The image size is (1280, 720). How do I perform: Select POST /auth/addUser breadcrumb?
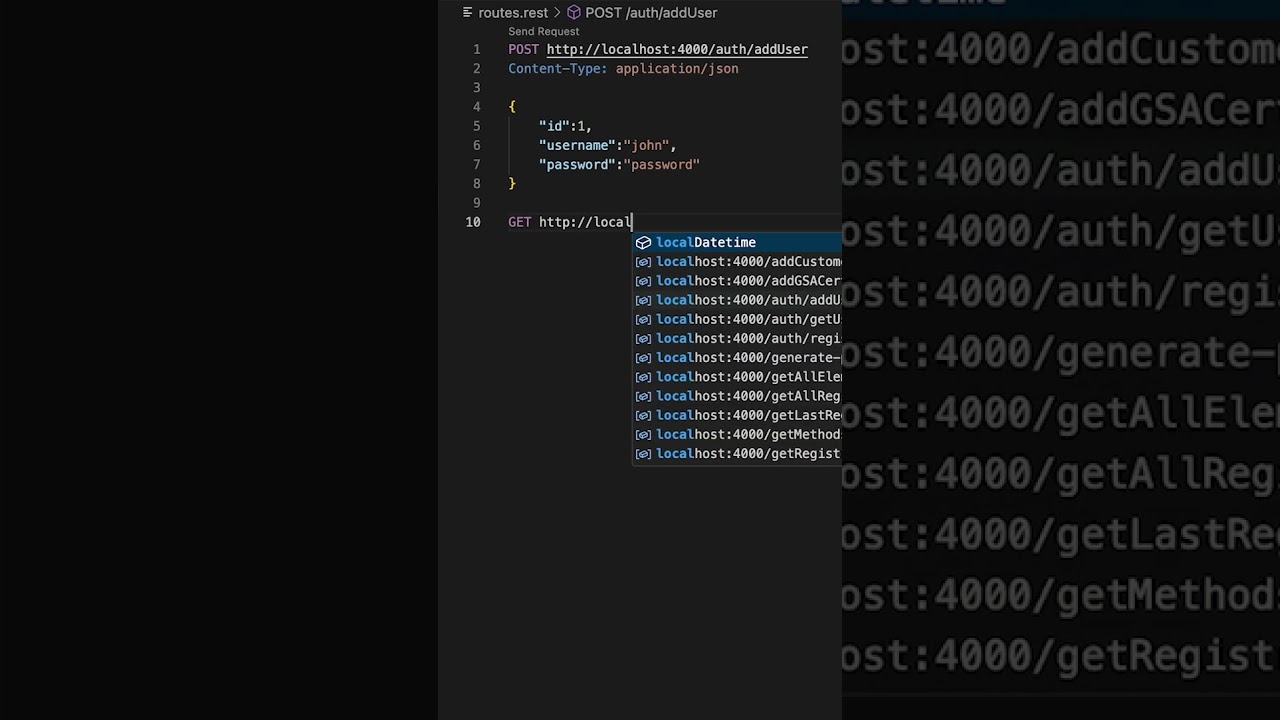651,13
